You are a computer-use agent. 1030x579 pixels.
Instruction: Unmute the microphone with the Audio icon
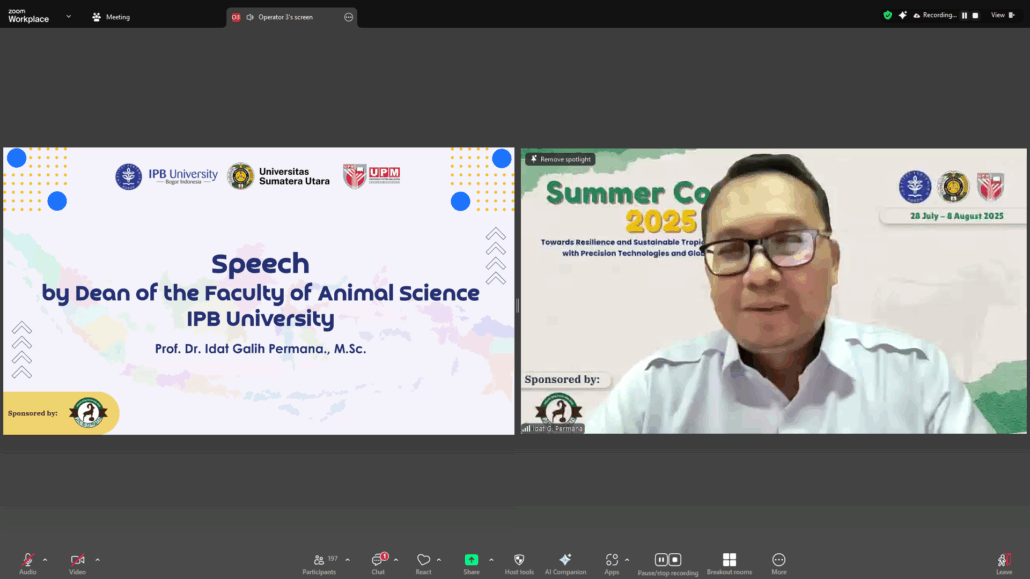pos(27,561)
